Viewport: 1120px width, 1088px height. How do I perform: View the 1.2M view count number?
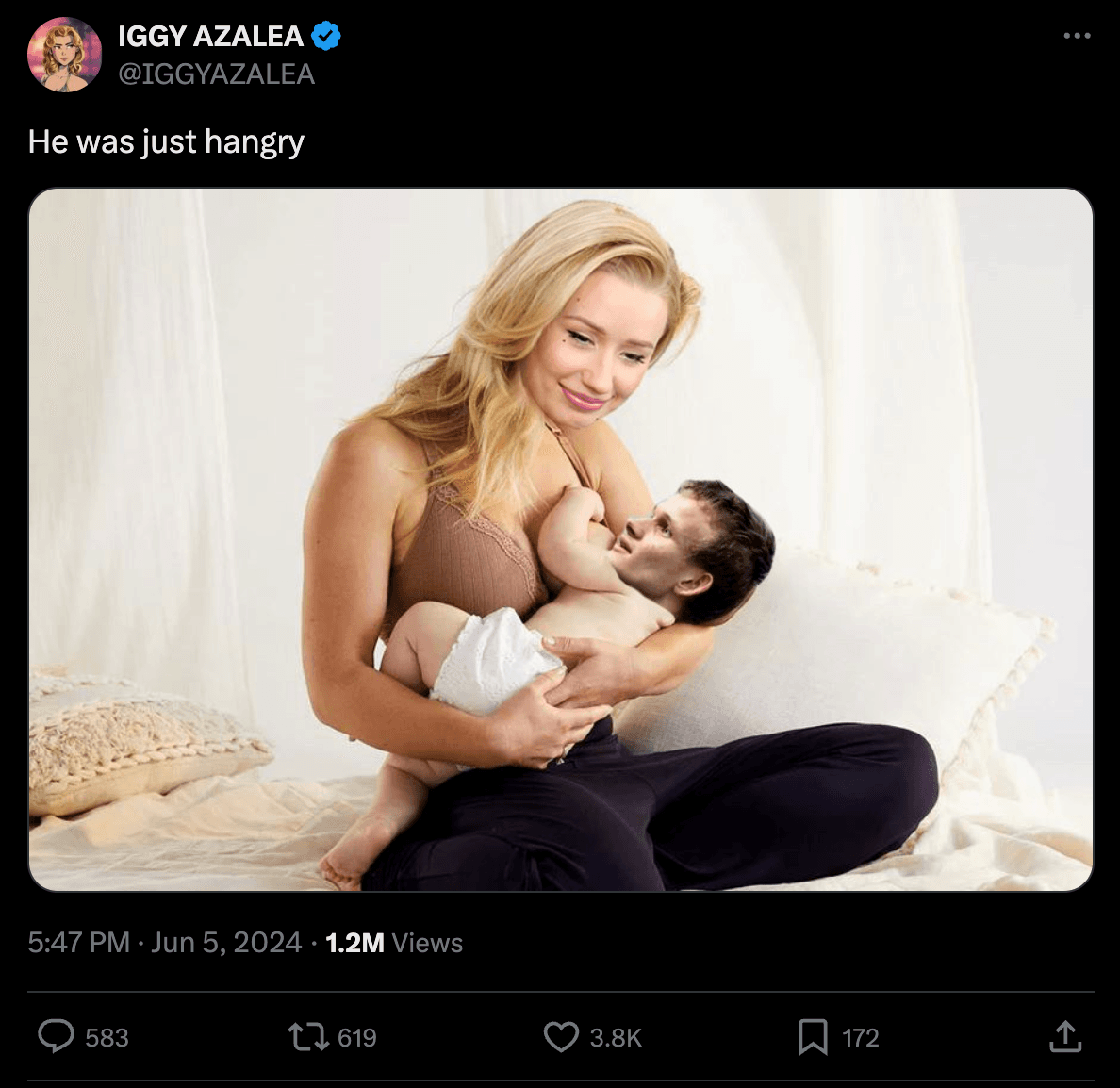(x=354, y=943)
